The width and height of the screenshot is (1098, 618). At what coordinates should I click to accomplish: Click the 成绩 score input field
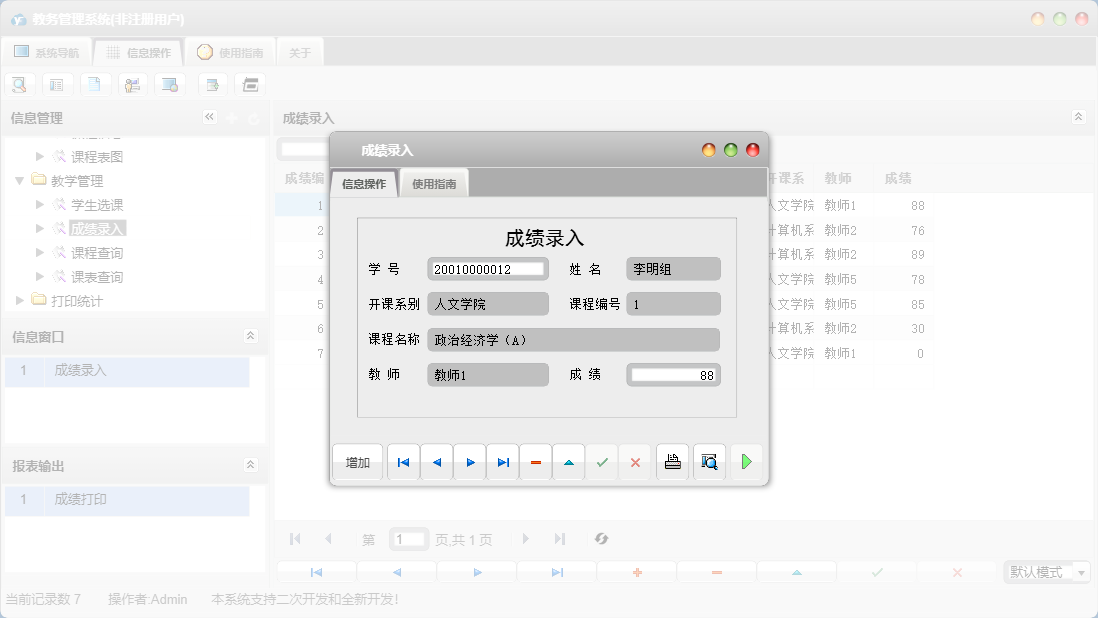pos(672,375)
